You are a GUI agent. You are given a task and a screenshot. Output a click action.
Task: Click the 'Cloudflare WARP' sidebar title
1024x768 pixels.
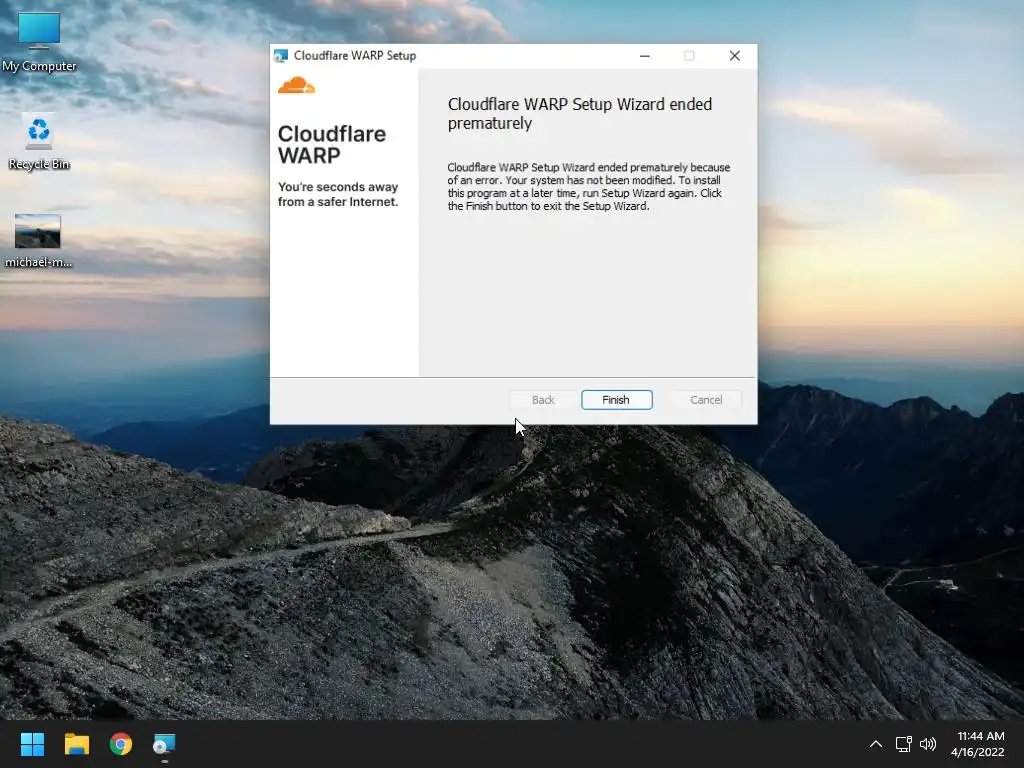tap(332, 144)
